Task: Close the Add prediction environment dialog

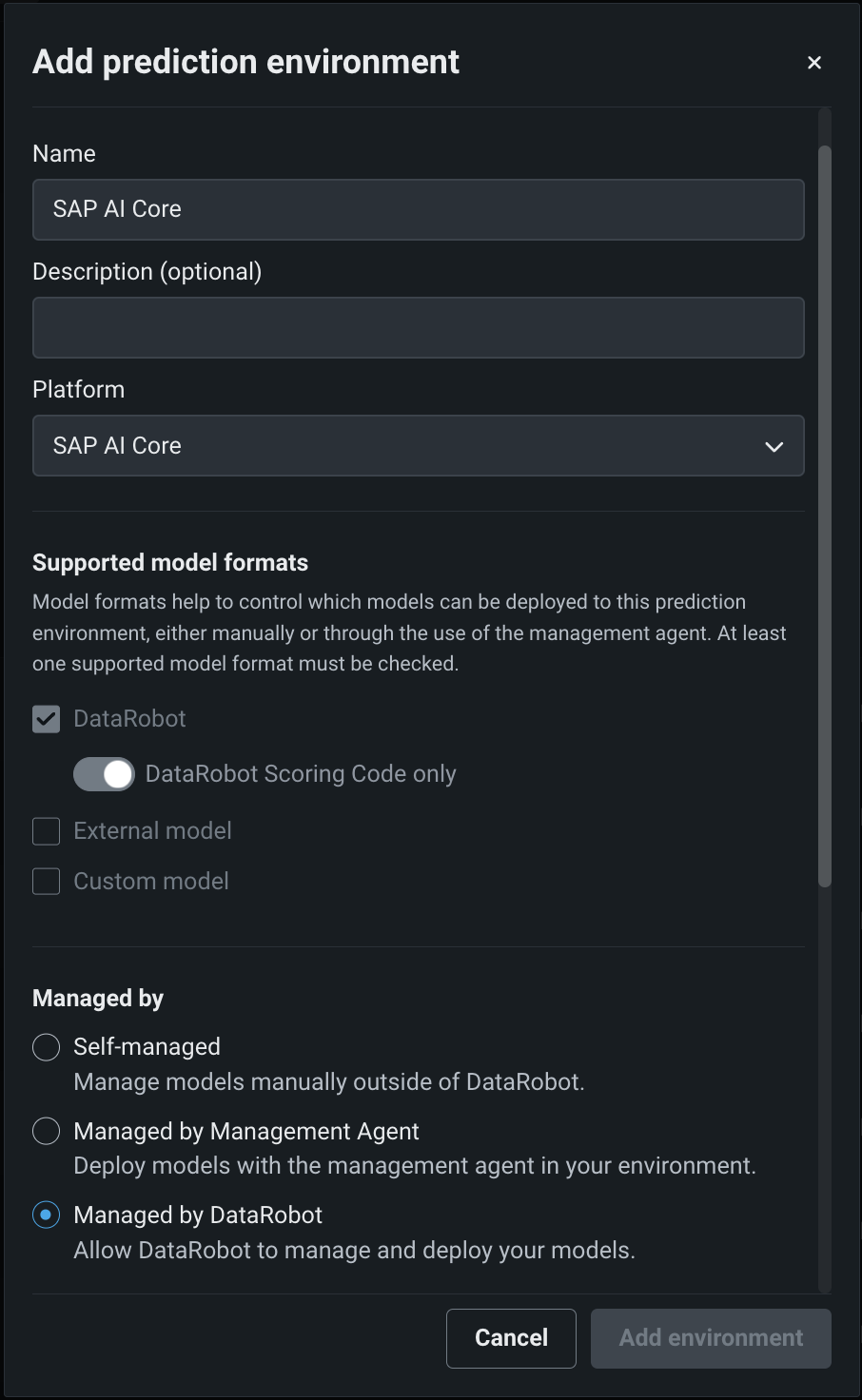Action: pyautogui.click(x=814, y=63)
